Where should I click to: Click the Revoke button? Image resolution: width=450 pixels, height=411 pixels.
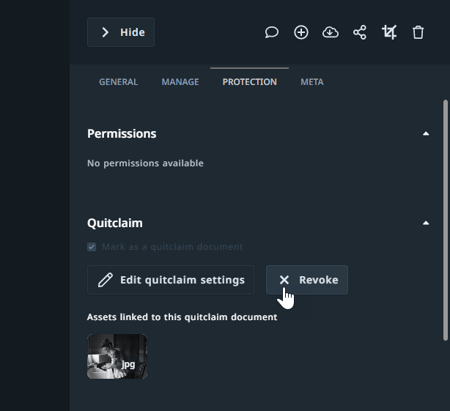coord(307,280)
